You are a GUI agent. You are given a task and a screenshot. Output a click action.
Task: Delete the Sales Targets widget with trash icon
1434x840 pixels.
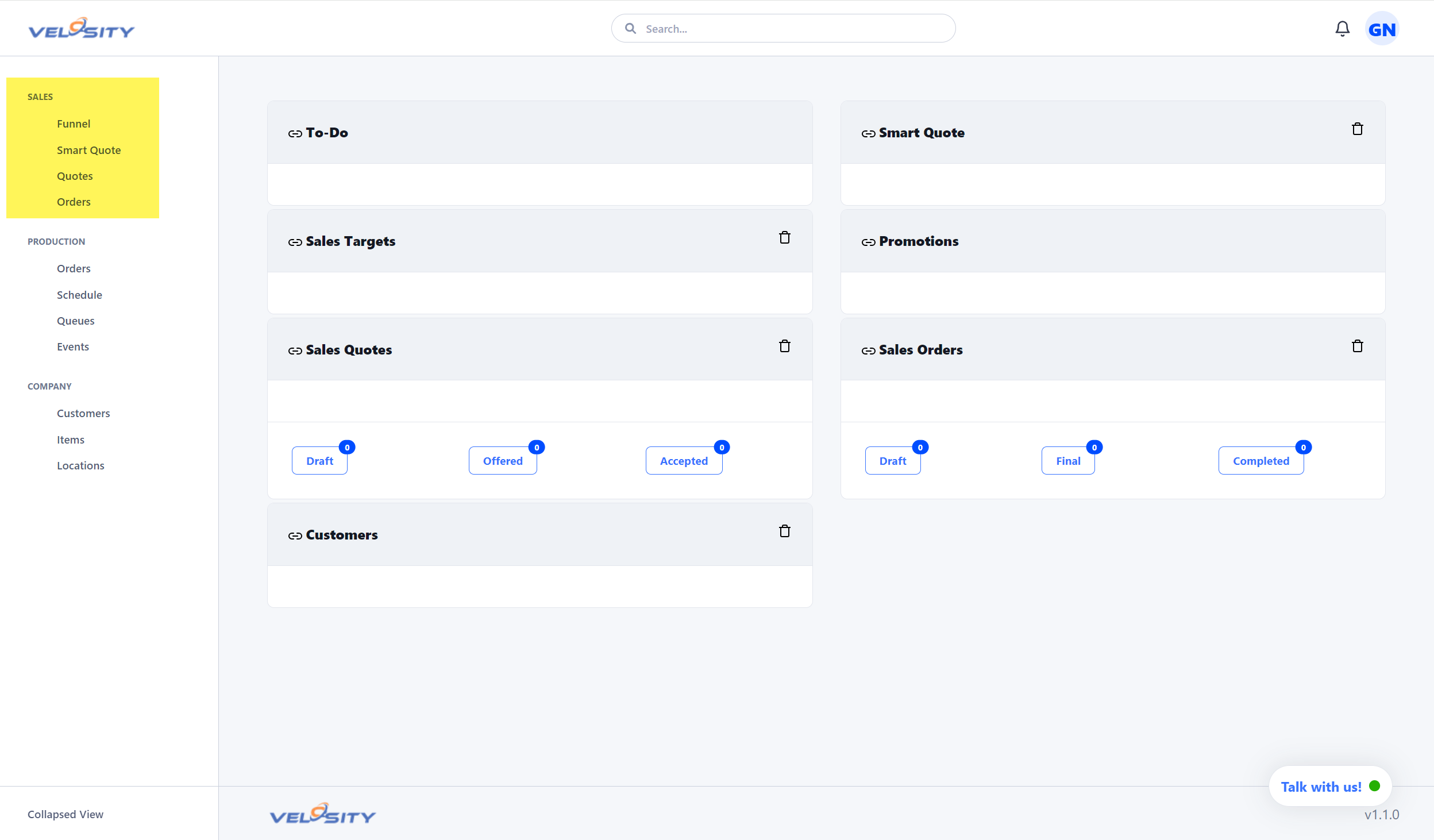[784, 237]
